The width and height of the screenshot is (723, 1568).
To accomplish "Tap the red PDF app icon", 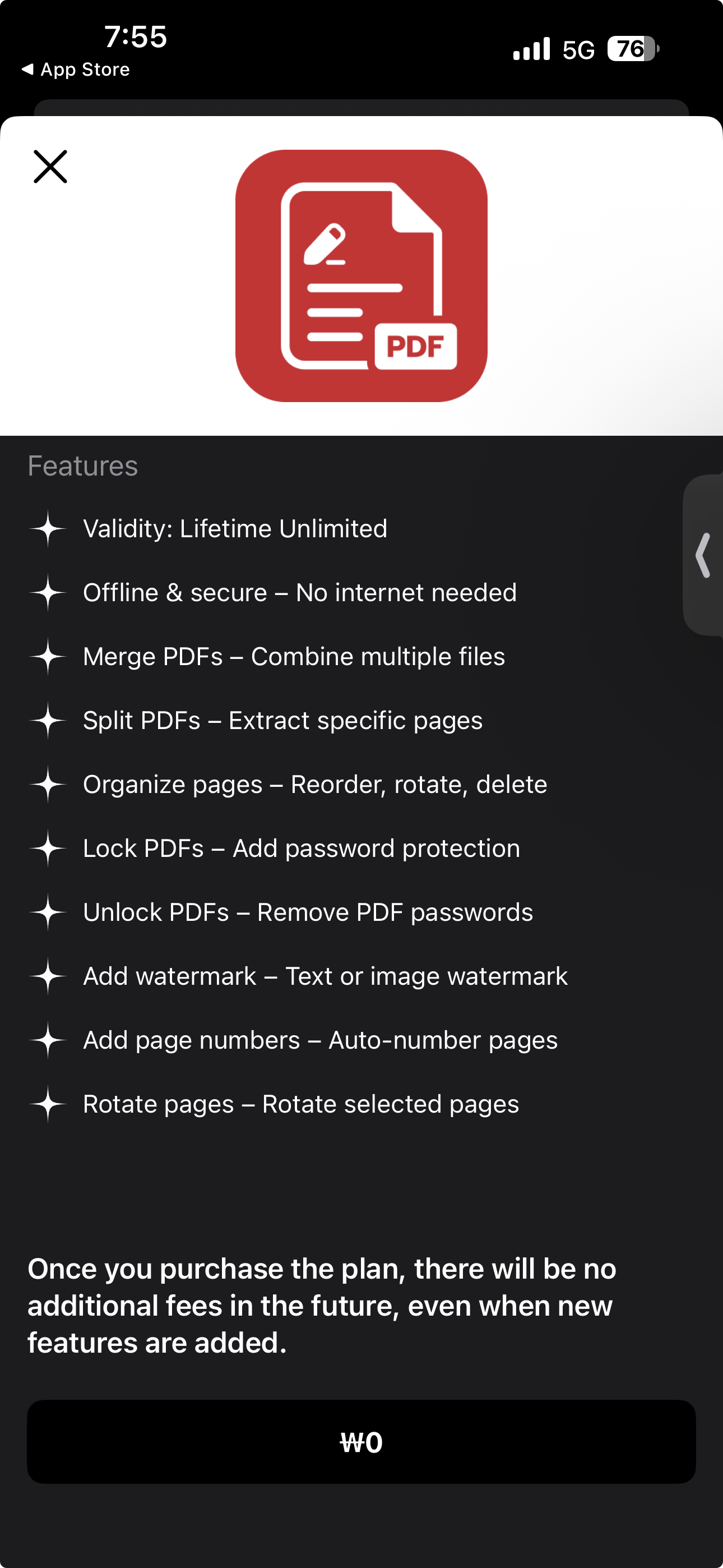I will click(x=361, y=276).
